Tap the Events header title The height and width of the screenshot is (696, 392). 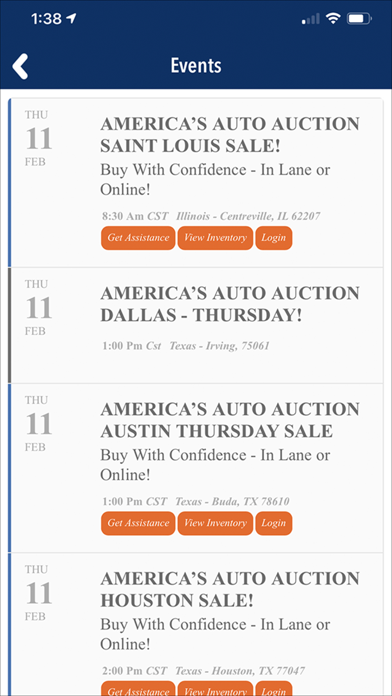pos(196,66)
